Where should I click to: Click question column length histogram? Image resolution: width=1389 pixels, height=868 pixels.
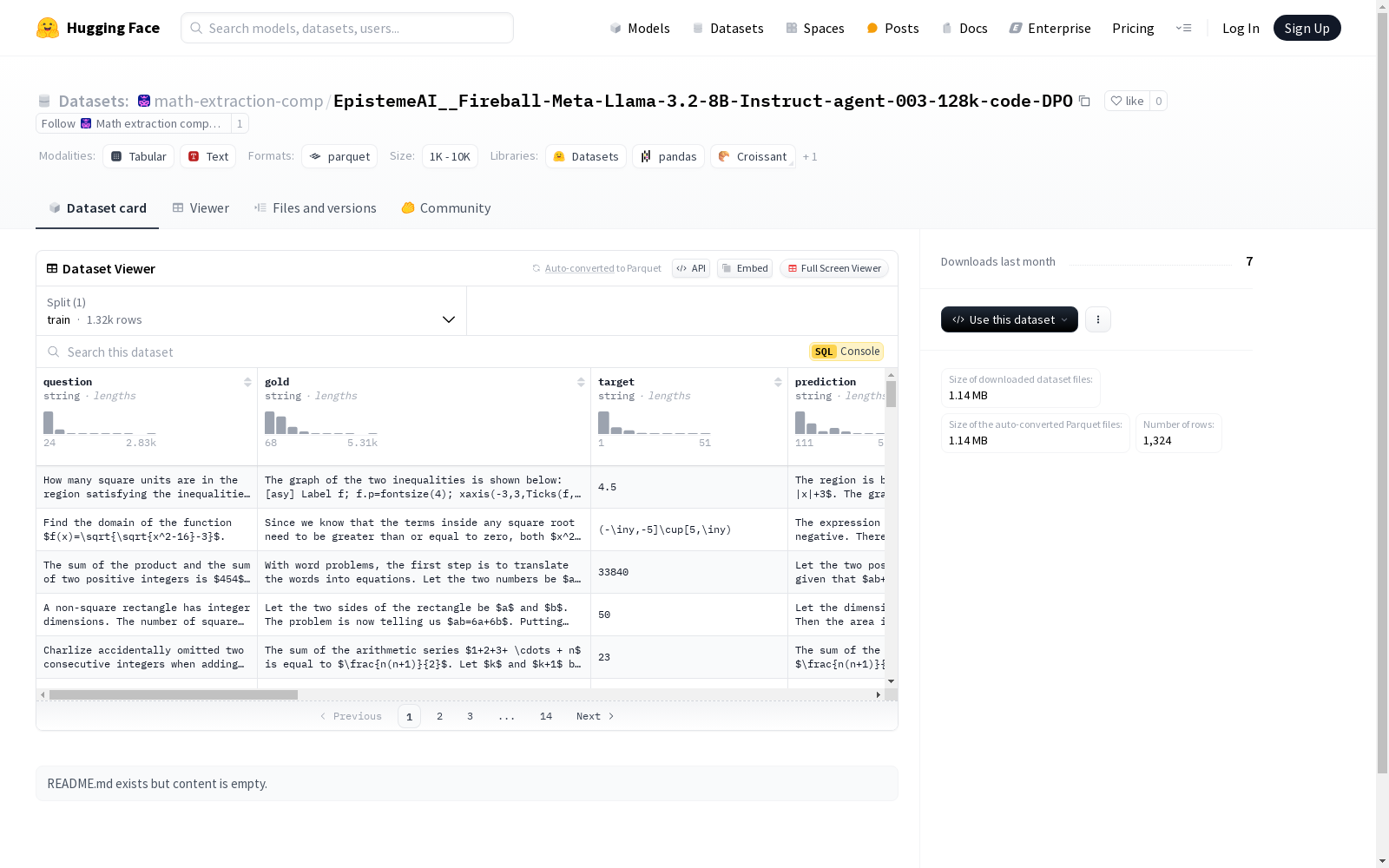pos(100,423)
